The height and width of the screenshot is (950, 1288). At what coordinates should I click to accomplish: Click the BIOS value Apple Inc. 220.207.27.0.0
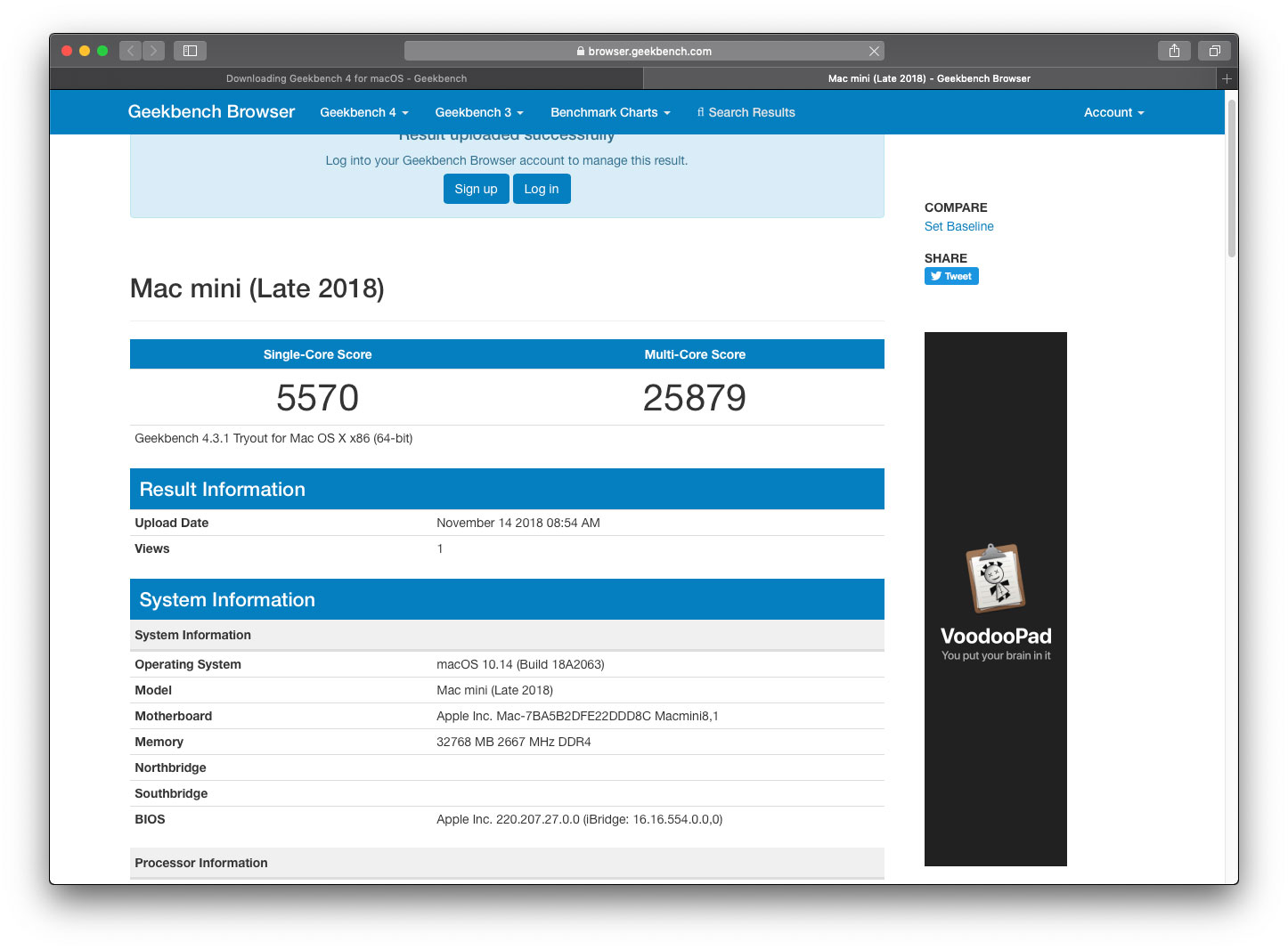pos(580,819)
